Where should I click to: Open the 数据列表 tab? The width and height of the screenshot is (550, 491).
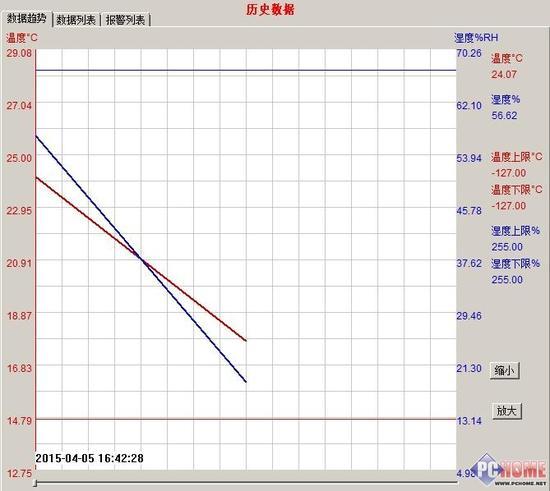[76, 20]
